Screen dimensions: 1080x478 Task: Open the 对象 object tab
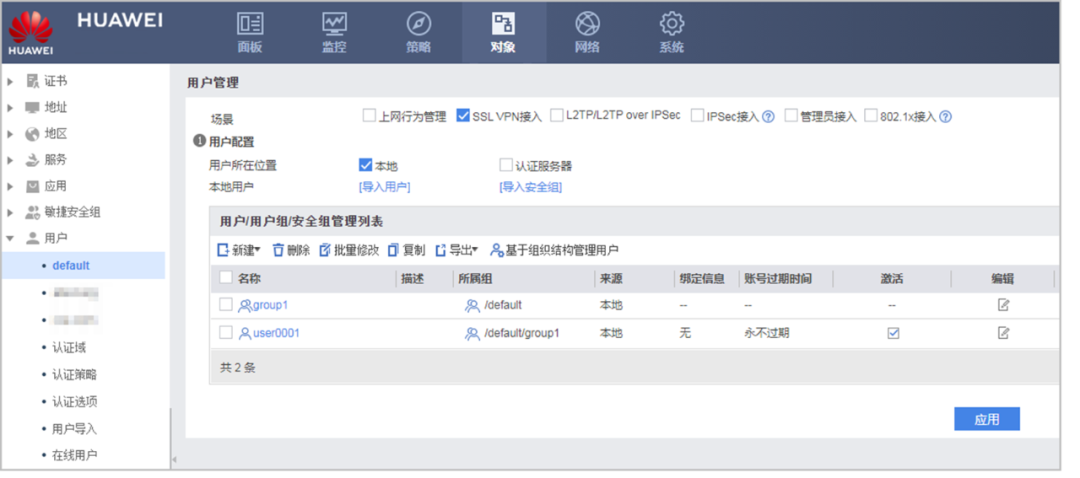pyautogui.click(x=503, y=32)
